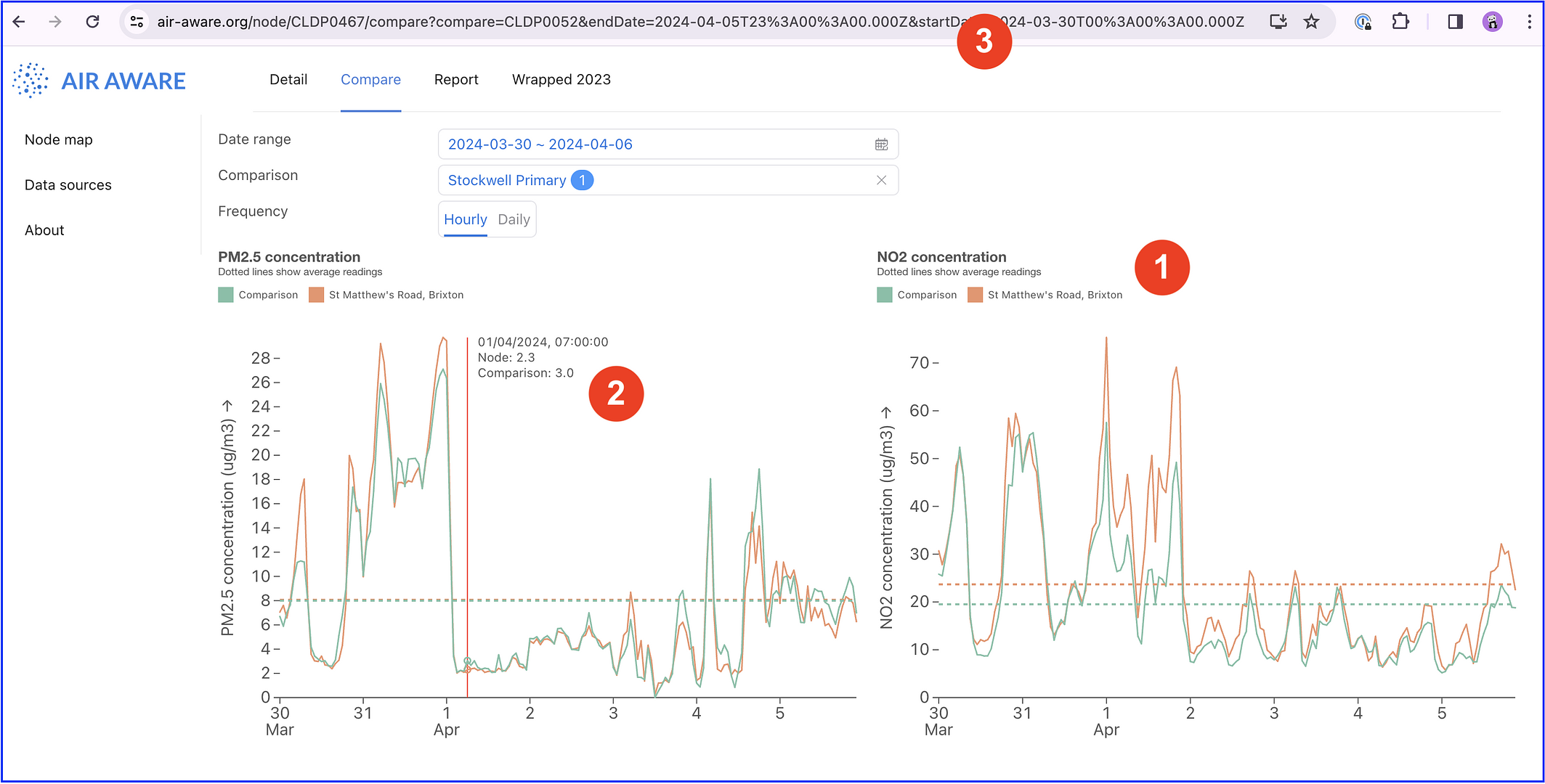Clear the Stockwell Primary comparison with X
The image size is (1545, 784).
click(x=881, y=180)
